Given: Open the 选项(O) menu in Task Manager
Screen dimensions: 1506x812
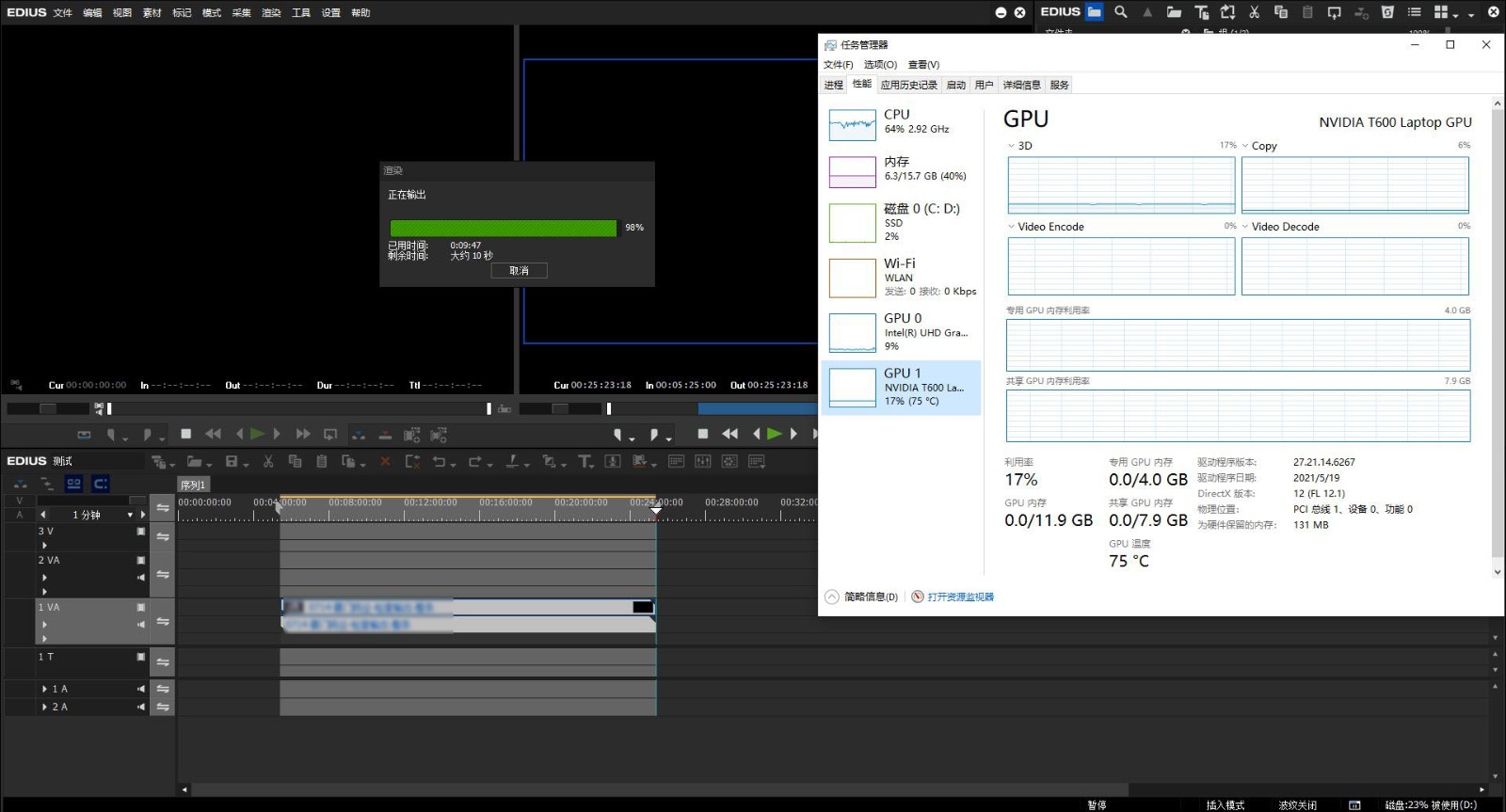Looking at the screenshot, I should click(x=880, y=65).
